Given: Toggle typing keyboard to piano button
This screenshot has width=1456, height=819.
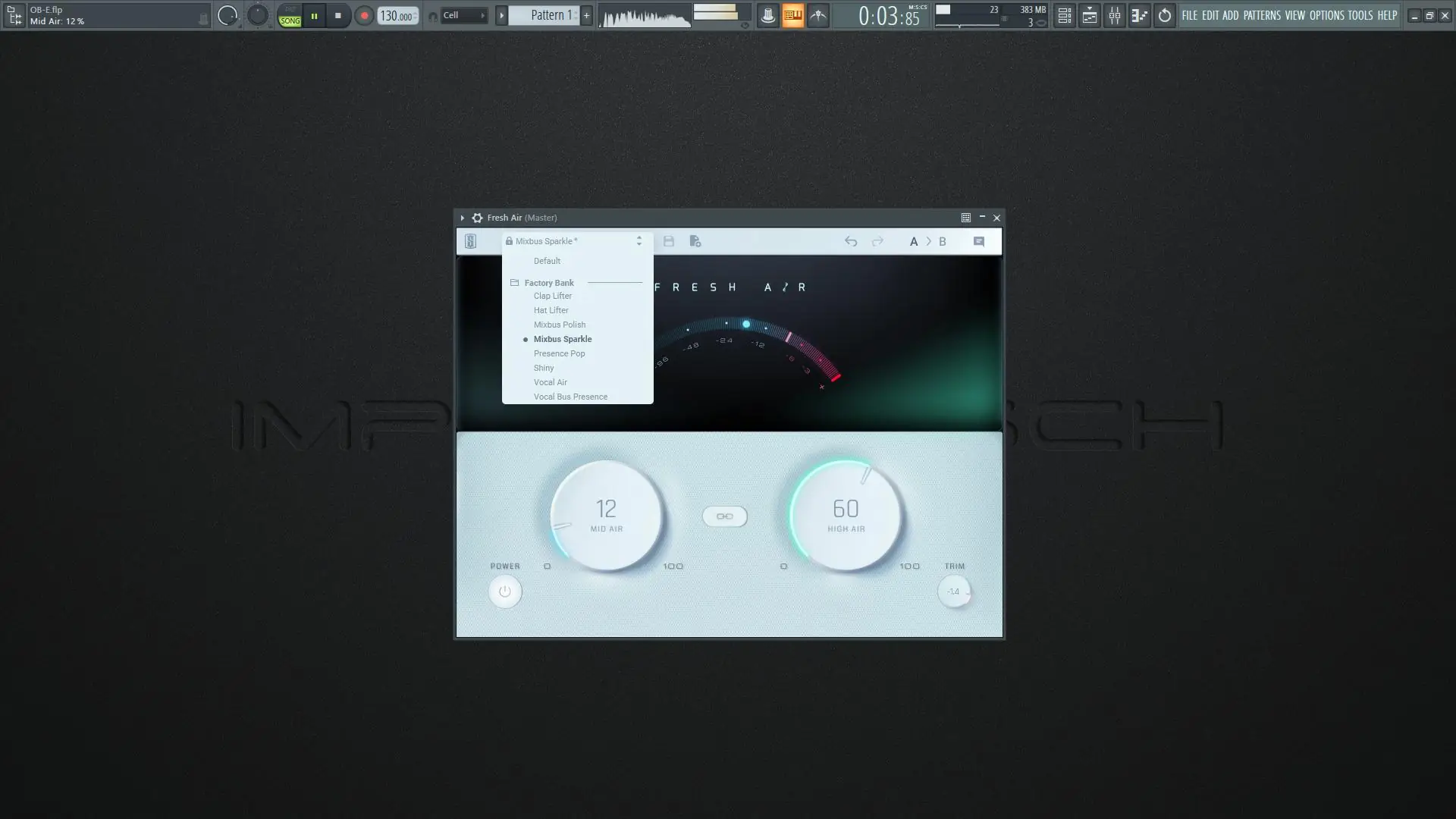Looking at the screenshot, I should point(792,15).
